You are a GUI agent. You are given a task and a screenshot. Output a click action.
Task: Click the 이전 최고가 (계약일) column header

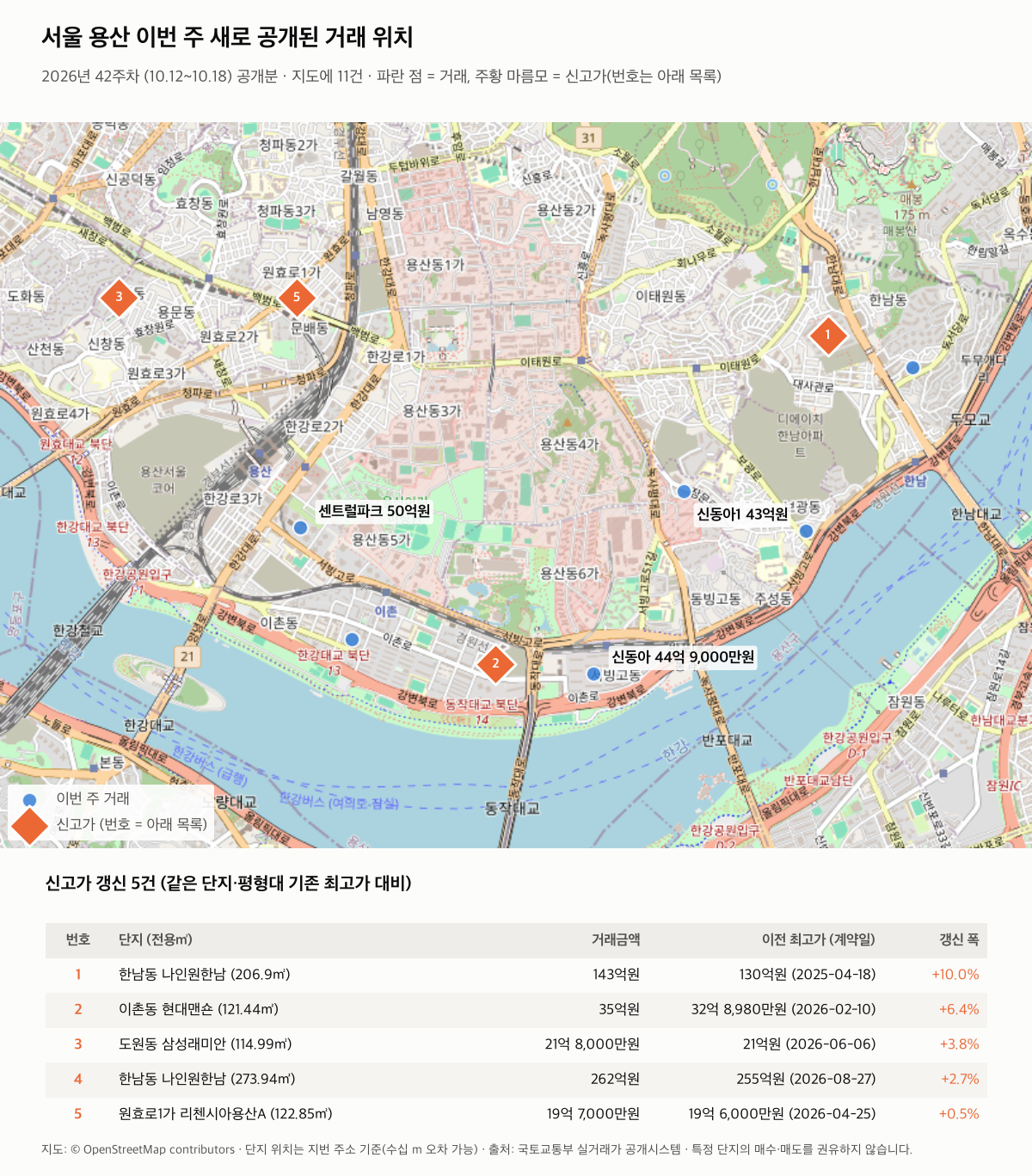tap(819, 939)
